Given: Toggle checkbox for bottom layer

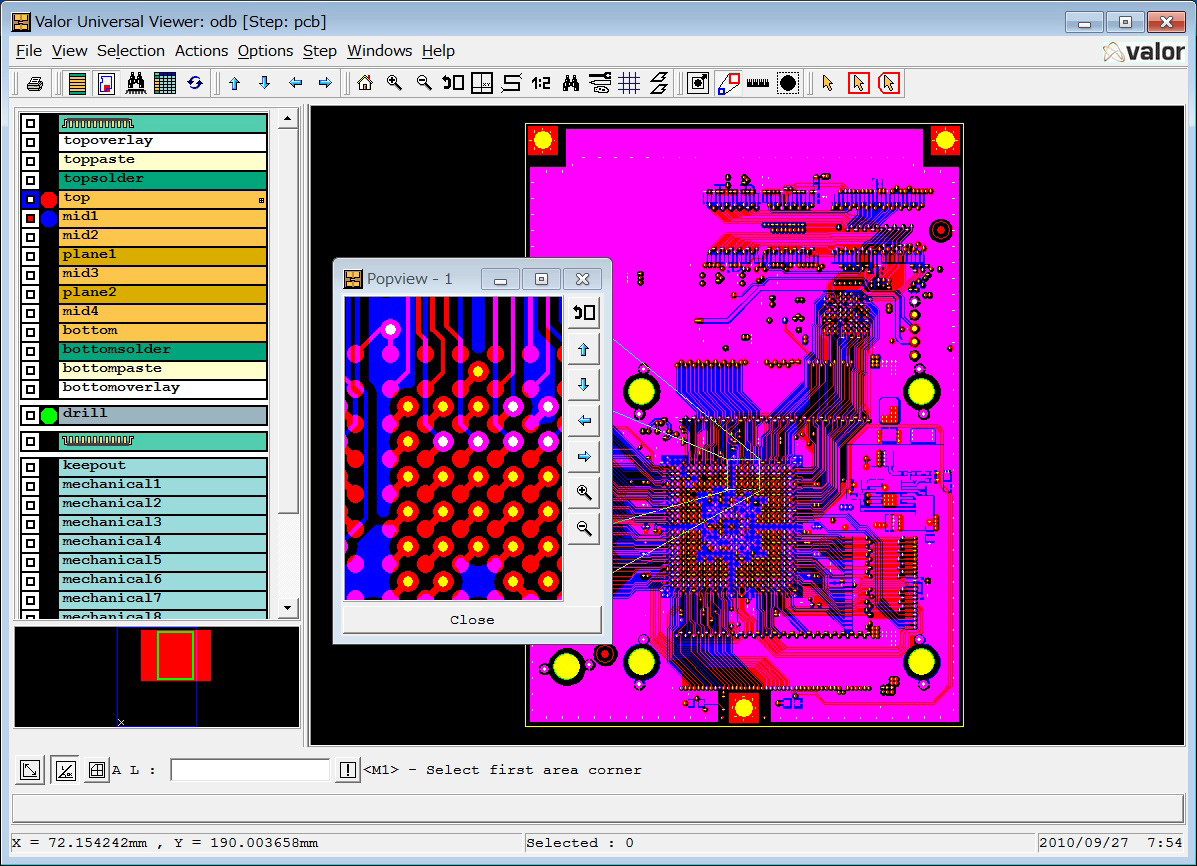Looking at the screenshot, I should click(31, 332).
